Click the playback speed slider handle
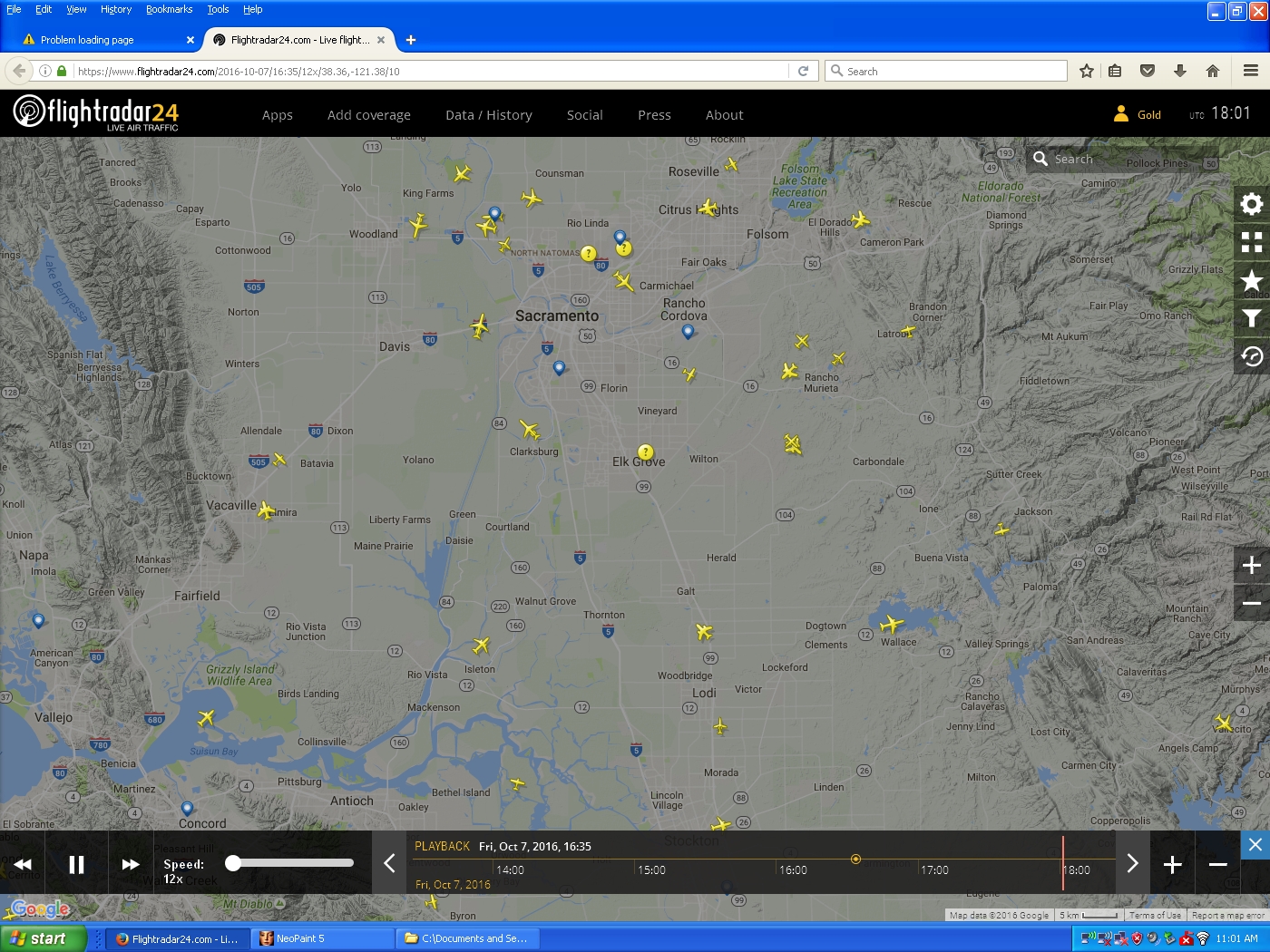Screen dimensions: 1270x952 click(233, 863)
